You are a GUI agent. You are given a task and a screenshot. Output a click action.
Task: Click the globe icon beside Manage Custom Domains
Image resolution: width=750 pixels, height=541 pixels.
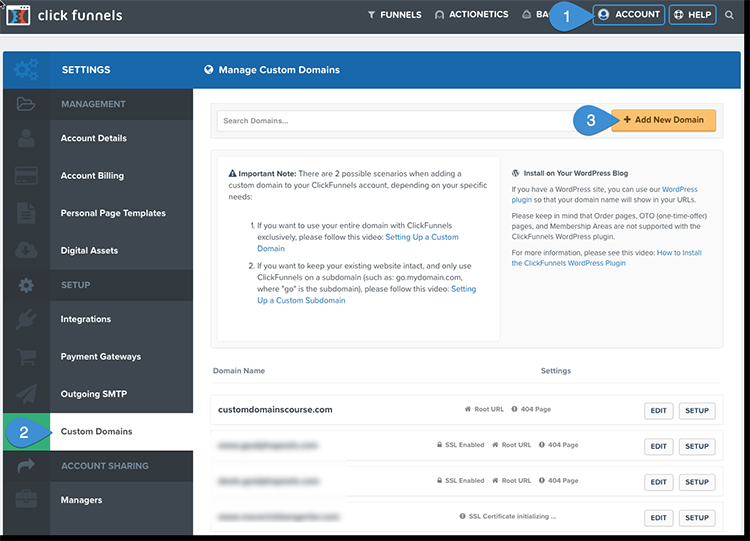pyautogui.click(x=209, y=70)
